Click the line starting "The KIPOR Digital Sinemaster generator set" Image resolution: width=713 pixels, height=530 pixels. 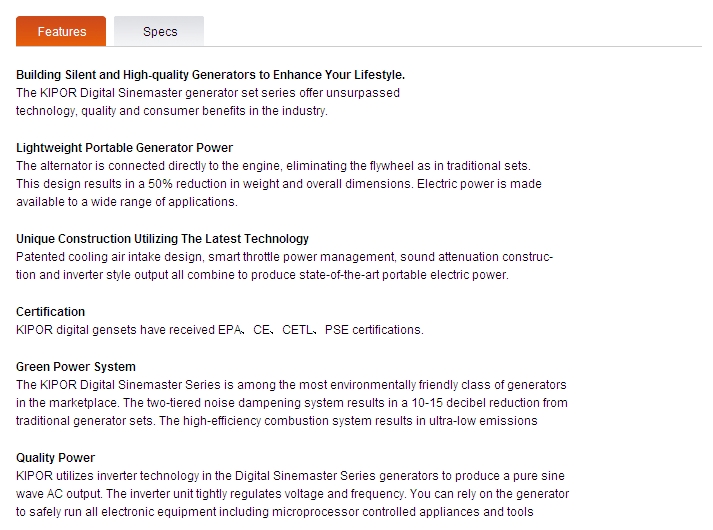tap(208, 93)
